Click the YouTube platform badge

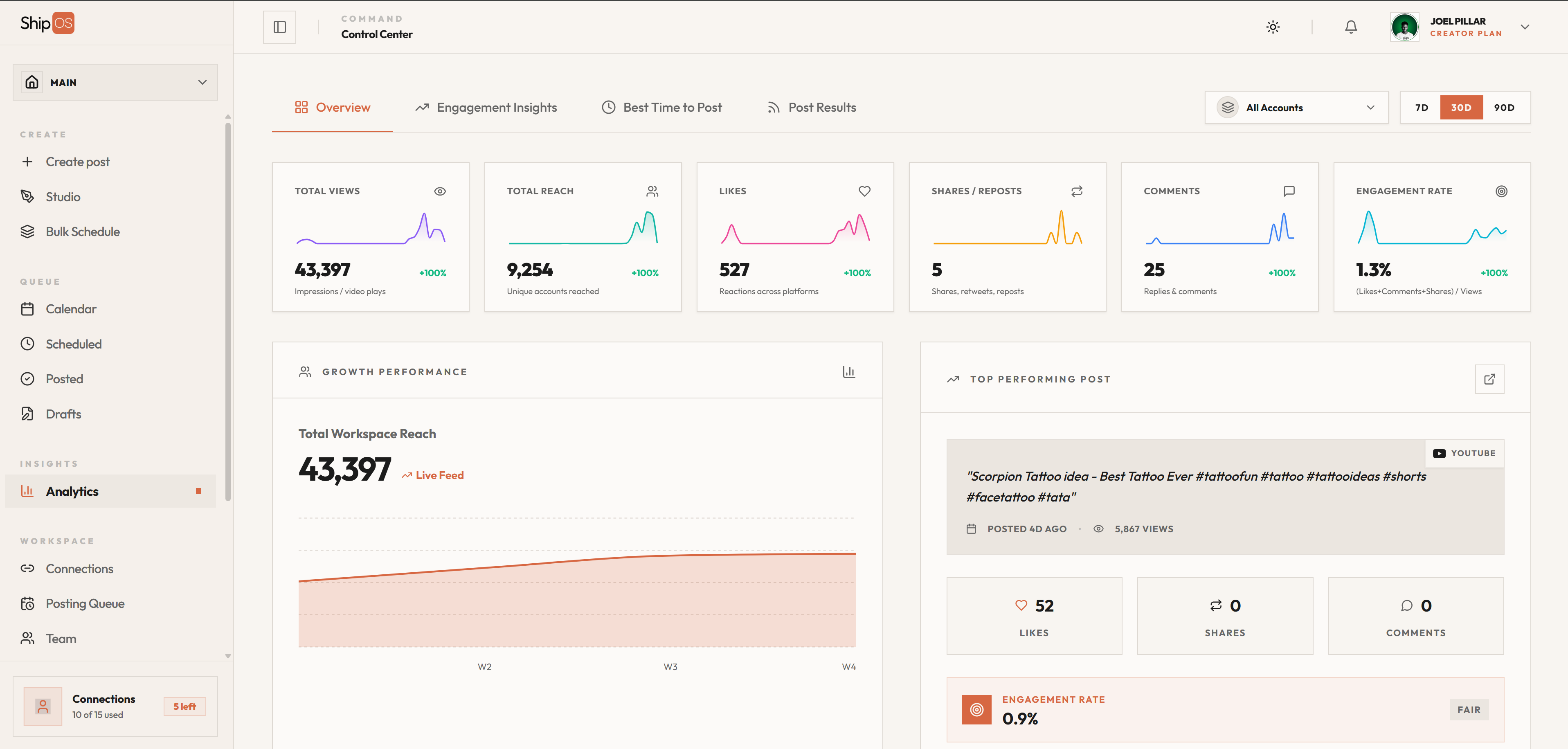pyautogui.click(x=1464, y=453)
